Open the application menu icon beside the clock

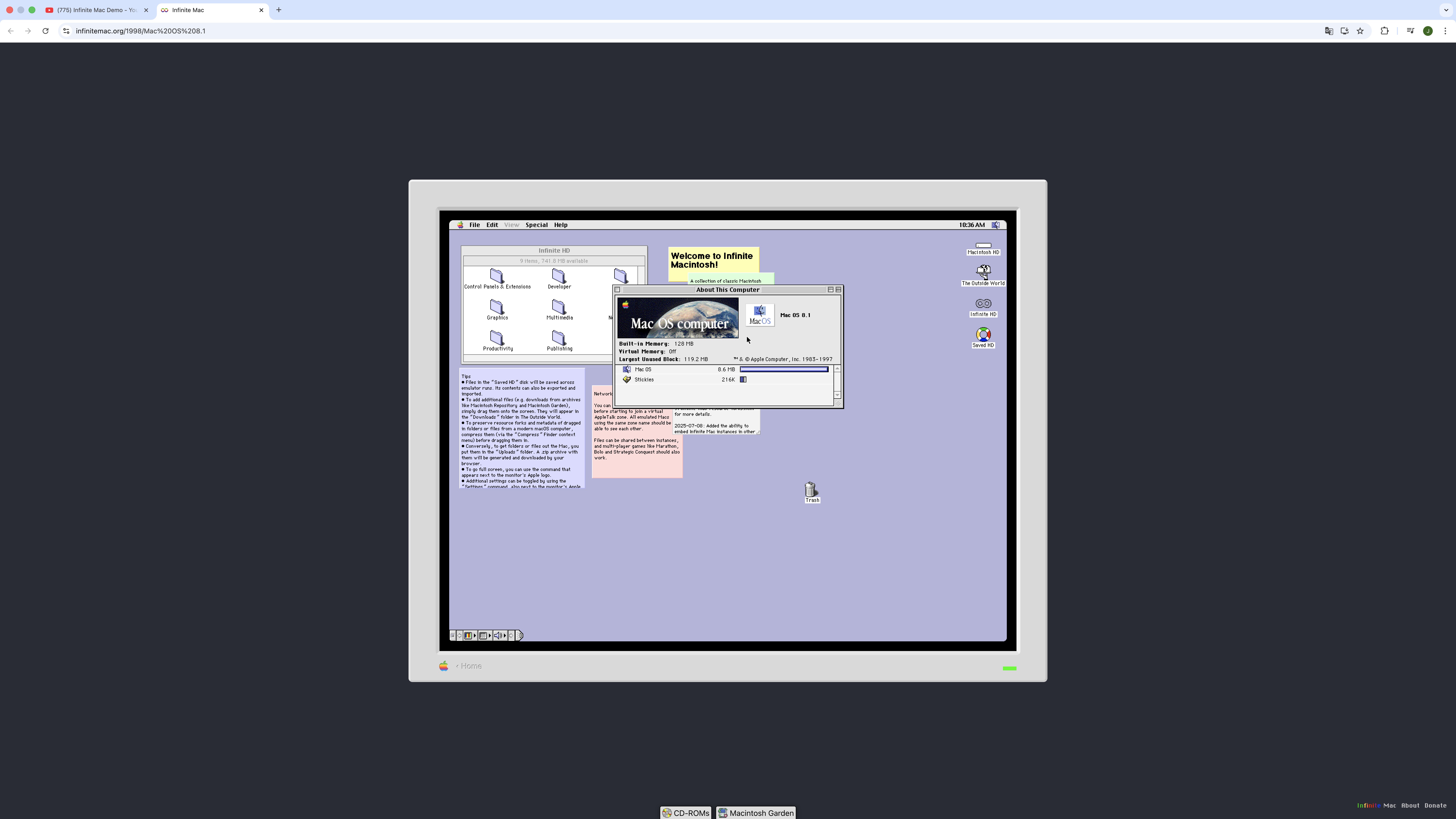tap(995, 225)
